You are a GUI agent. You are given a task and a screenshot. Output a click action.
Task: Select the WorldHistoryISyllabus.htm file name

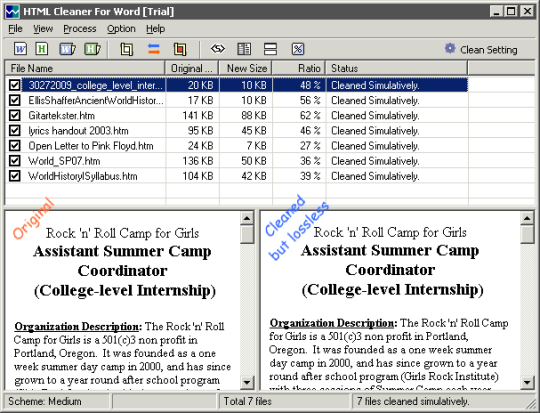pos(83,176)
